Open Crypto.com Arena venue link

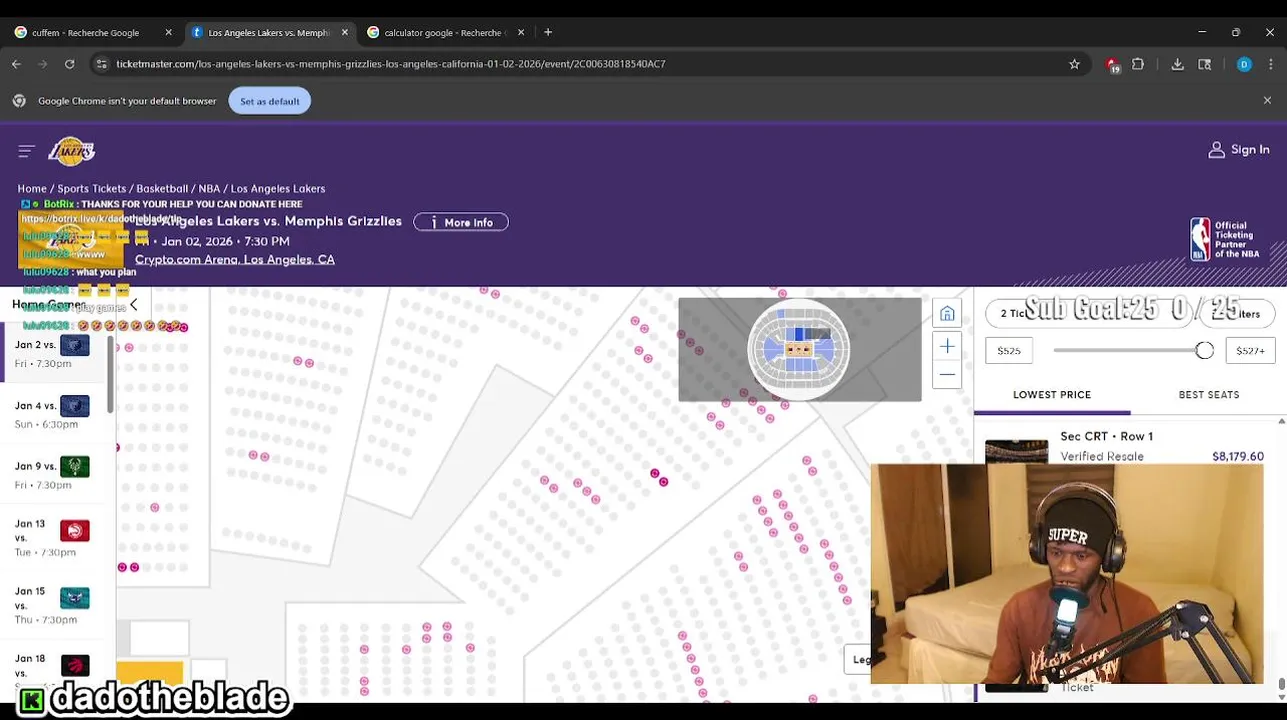[235, 260]
